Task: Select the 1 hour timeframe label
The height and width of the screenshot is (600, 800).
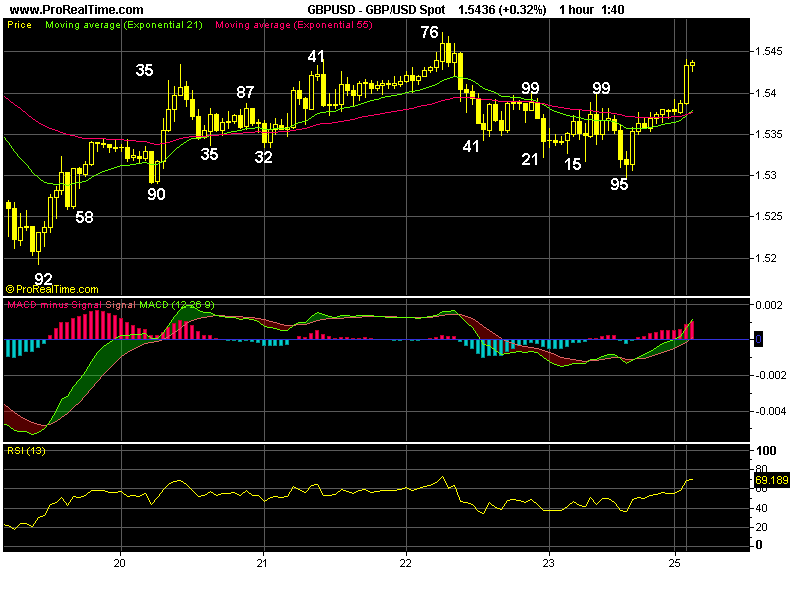Action: pyautogui.click(x=577, y=10)
